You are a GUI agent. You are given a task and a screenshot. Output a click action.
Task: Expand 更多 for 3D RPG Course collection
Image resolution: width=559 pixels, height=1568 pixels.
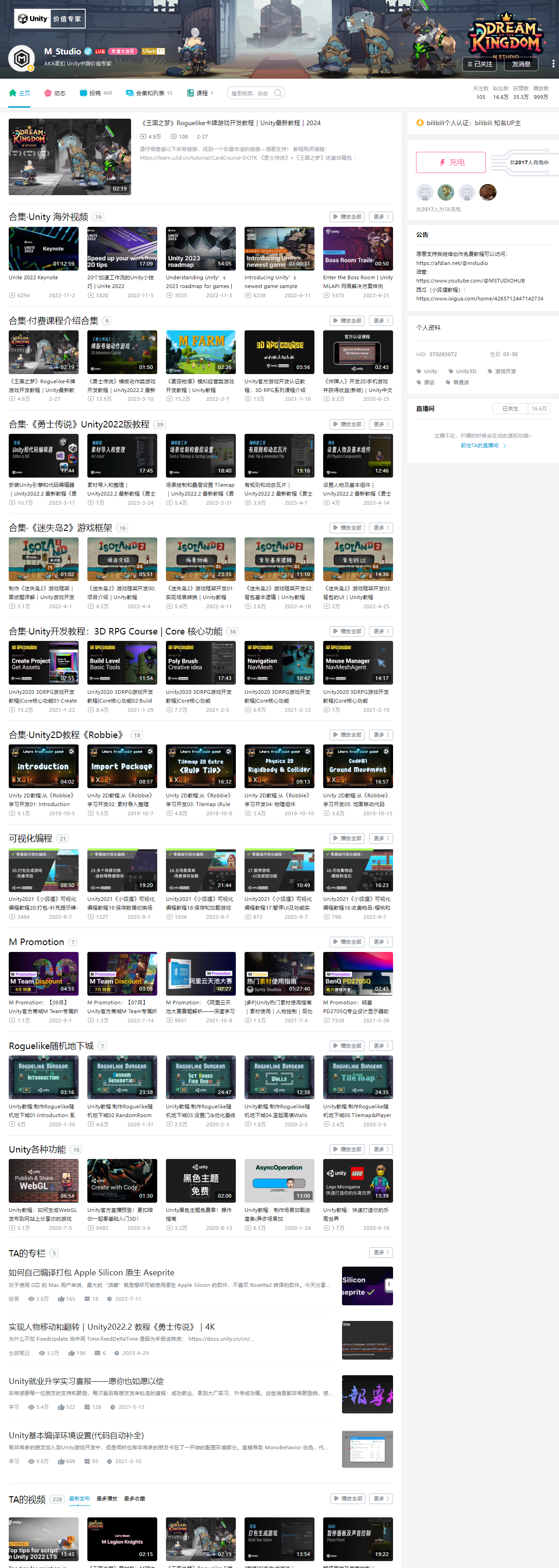(381, 631)
